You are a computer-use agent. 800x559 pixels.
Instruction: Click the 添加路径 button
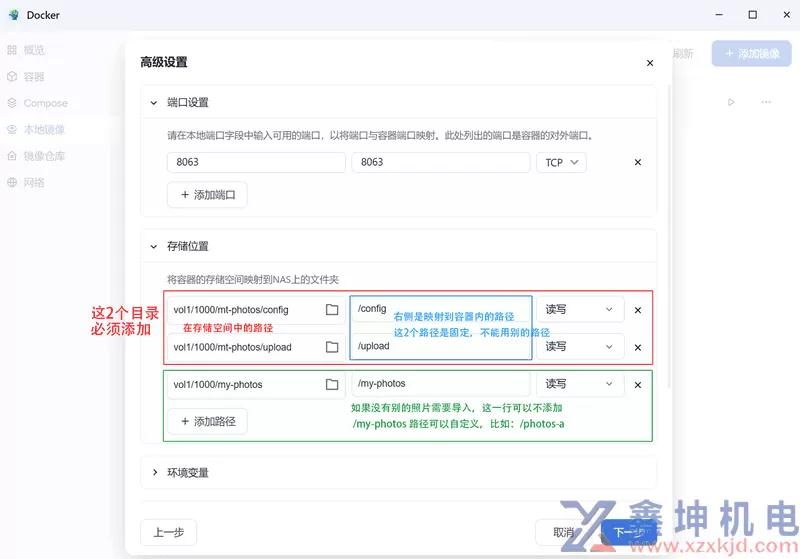tap(207, 421)
